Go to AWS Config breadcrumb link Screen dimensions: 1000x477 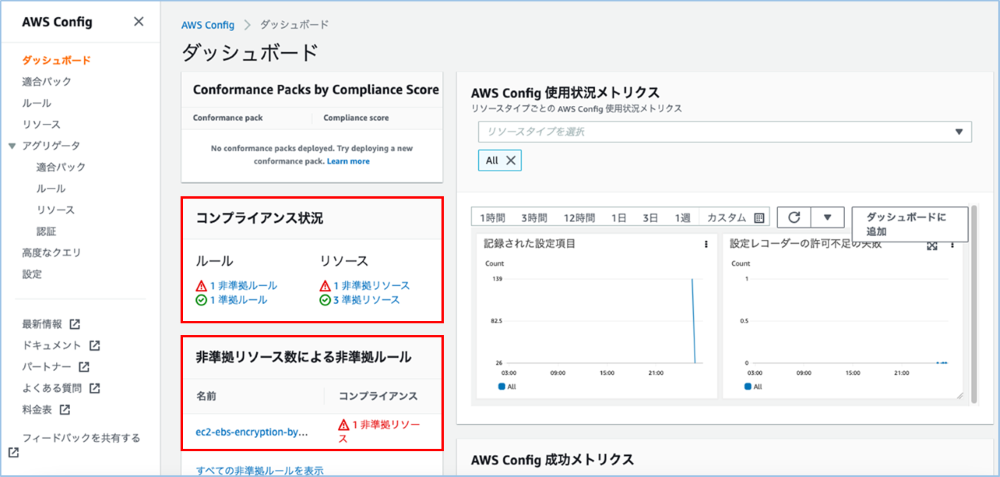point(208,25)
